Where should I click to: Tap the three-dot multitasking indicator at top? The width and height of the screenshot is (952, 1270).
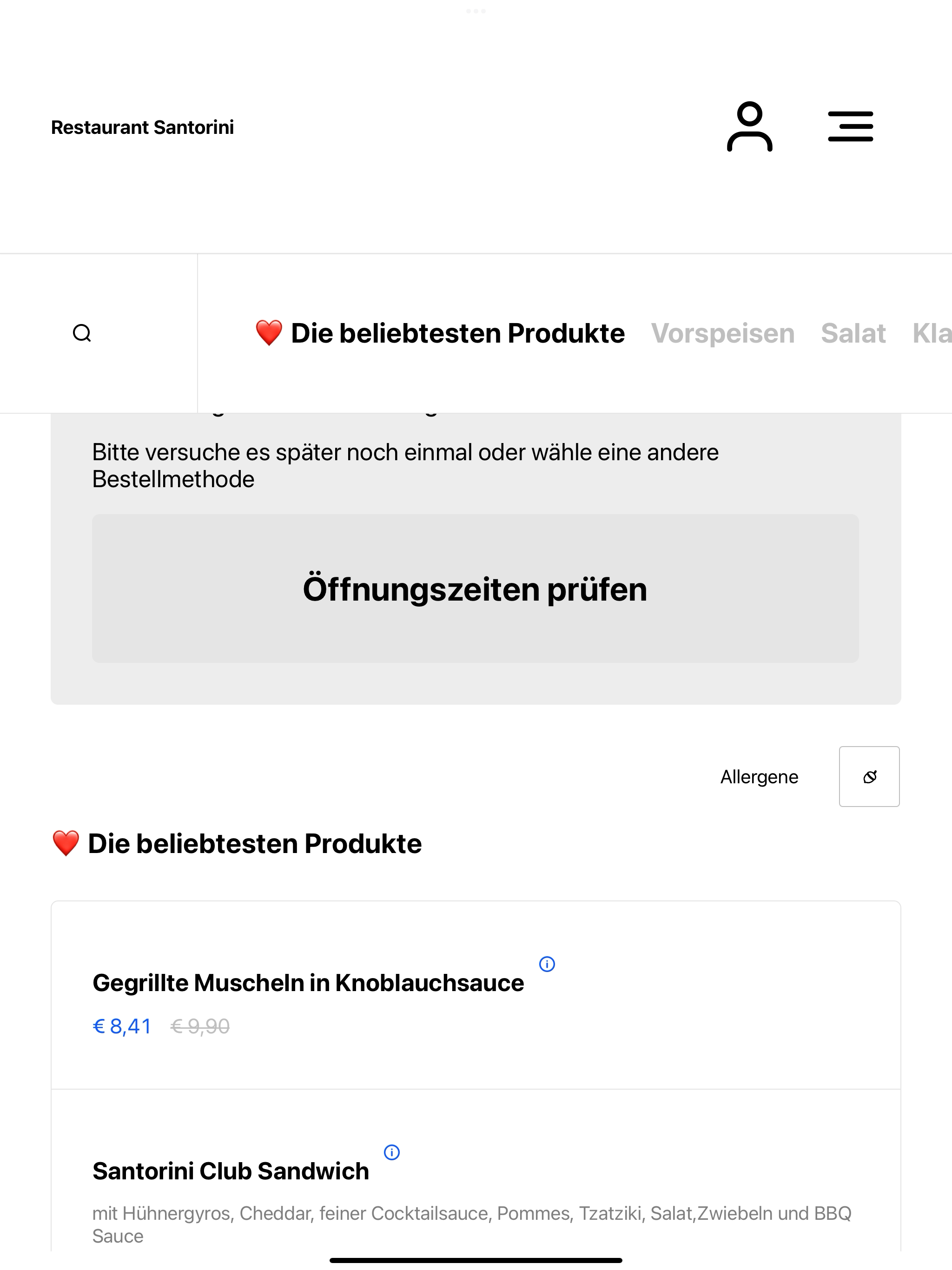(476, 11)
